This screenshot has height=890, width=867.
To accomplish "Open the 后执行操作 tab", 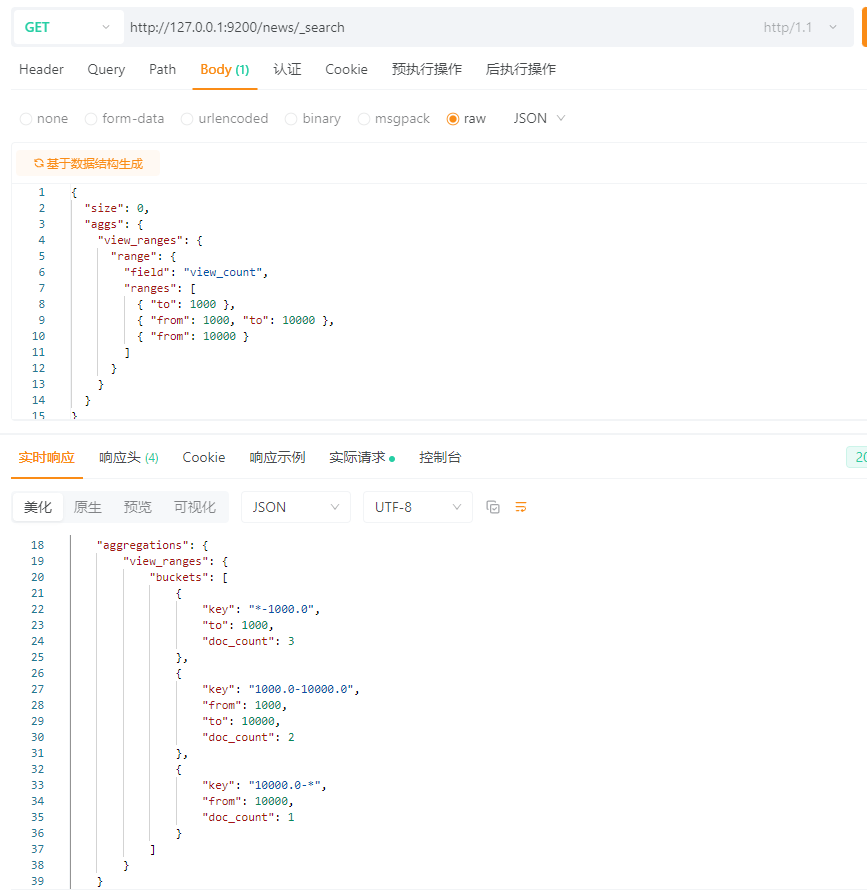I will (521, 69).
